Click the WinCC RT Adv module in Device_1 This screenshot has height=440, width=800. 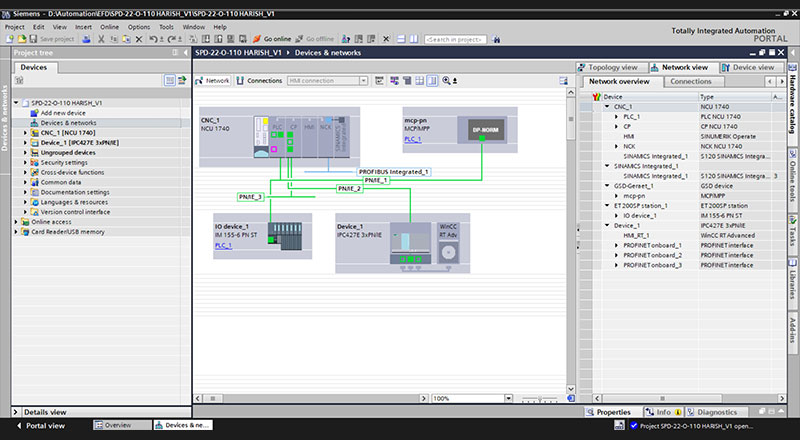[x=448, y=243]
